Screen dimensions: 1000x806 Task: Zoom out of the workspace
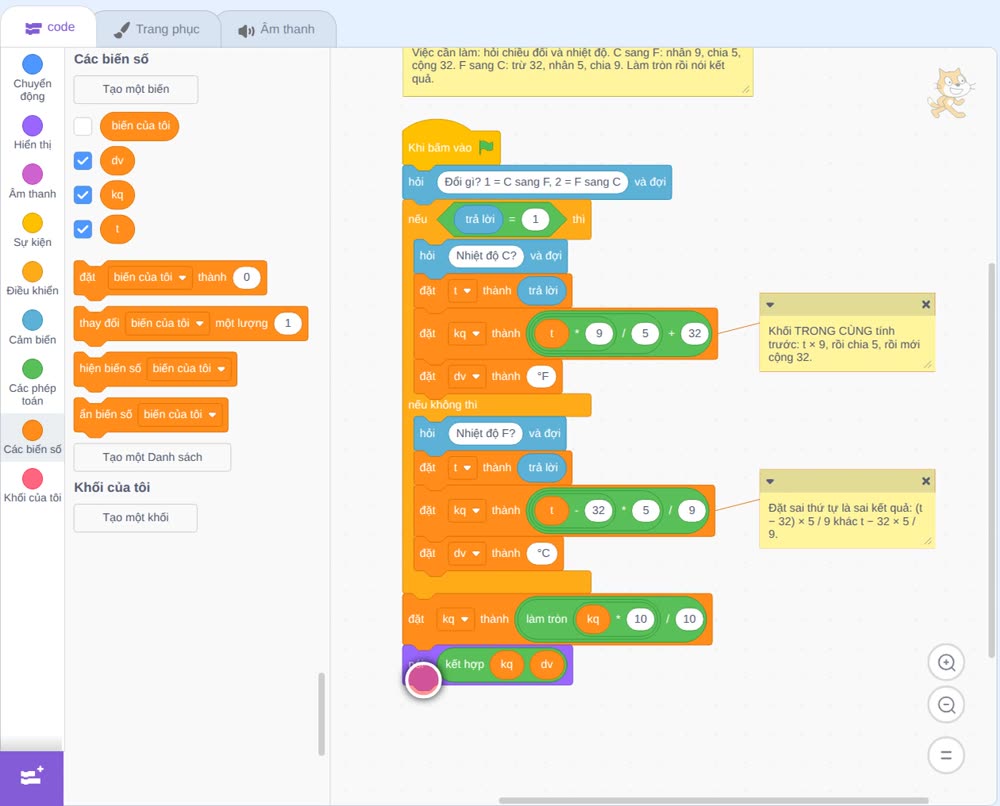click(946, 705)
